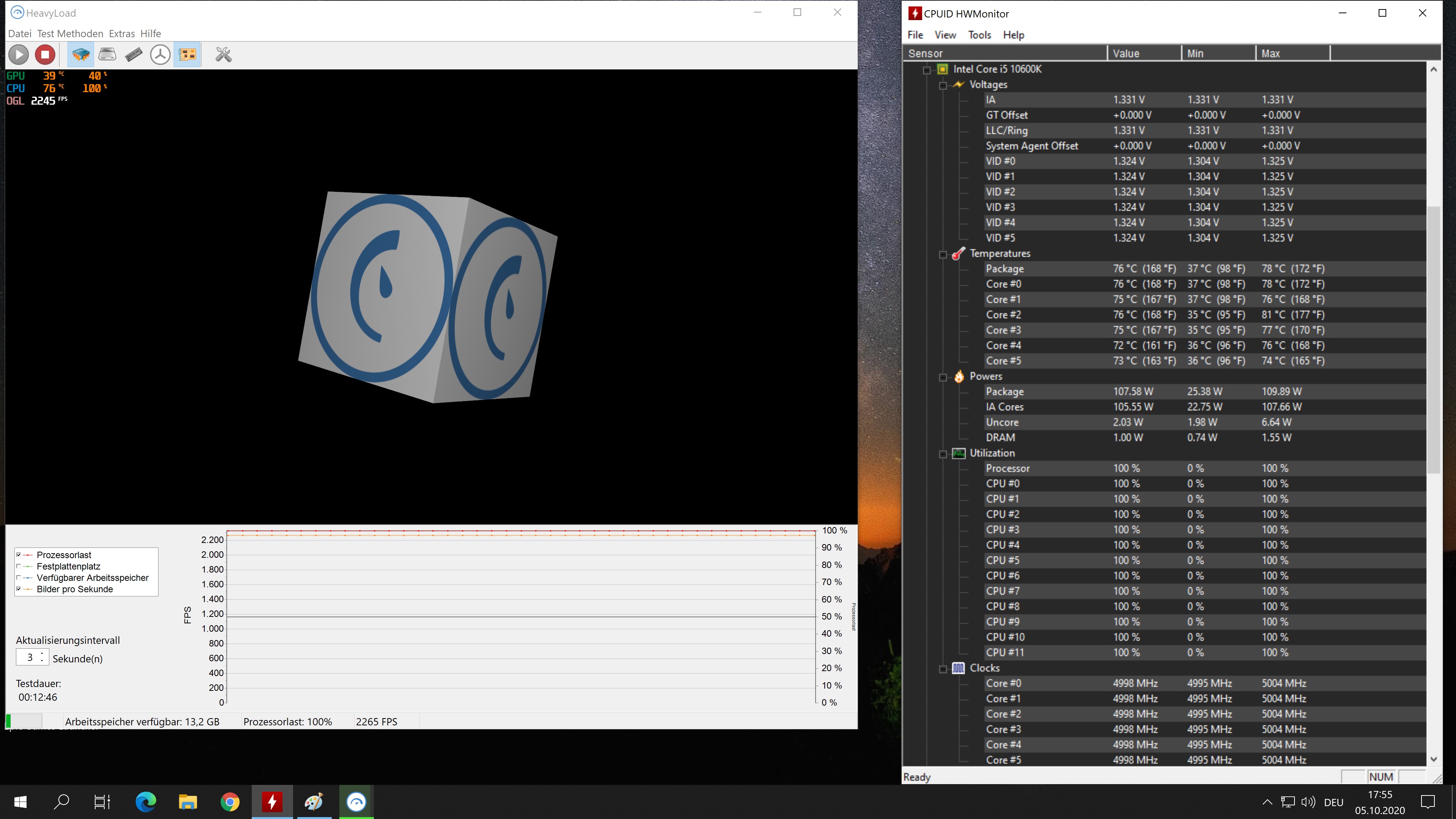Image resolution: width=1456 pixels, height=819 pixels.
Task: Toggle the GPU graphics card test icon
Action: tap(187, 55)
